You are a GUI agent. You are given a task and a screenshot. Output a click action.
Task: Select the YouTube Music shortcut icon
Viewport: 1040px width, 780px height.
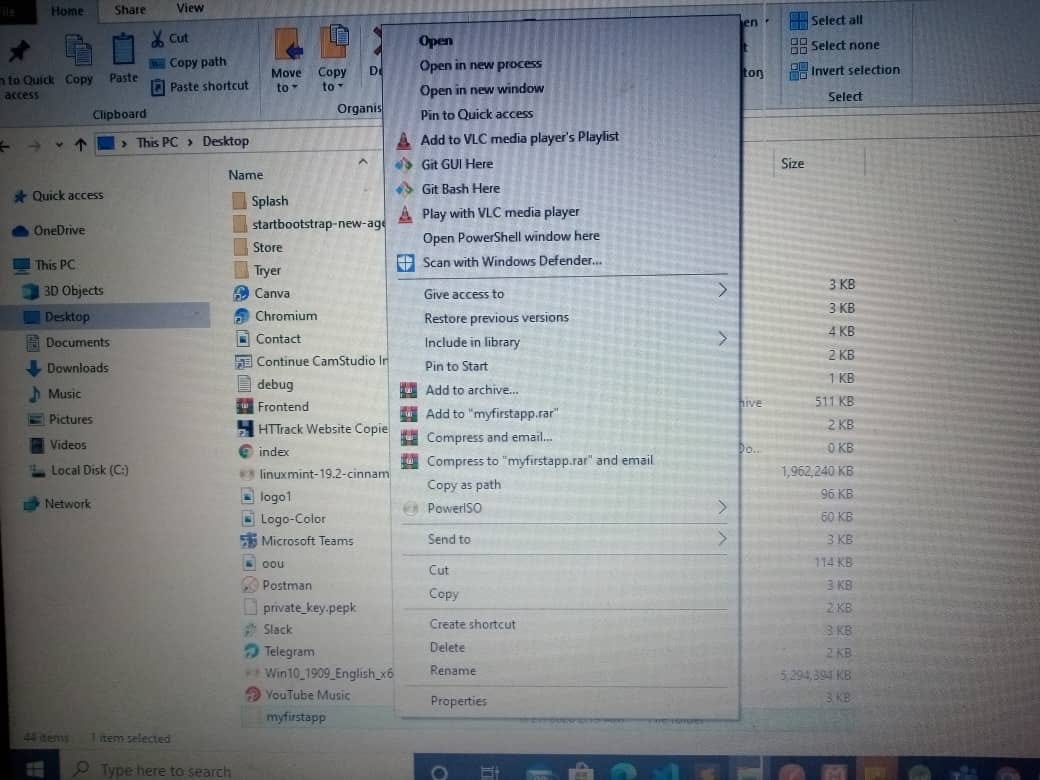(253, 694)
